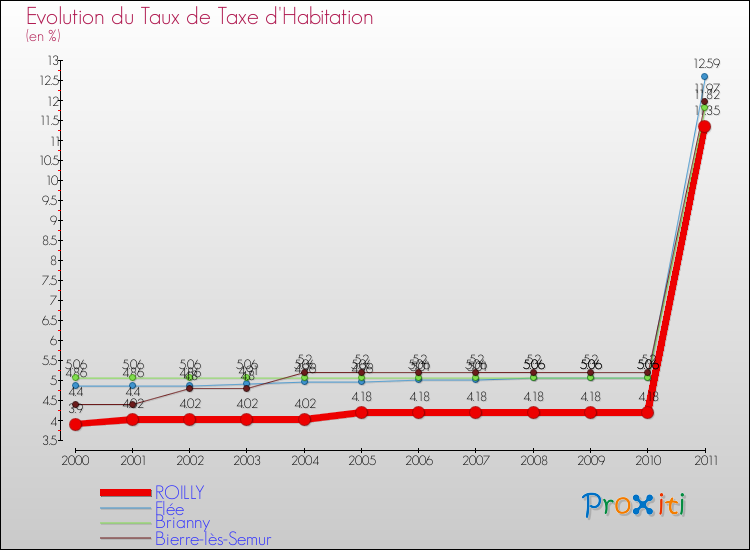Click the ROILLY red data point for 2009
The image size is (750, 550).
coord(590,412)
